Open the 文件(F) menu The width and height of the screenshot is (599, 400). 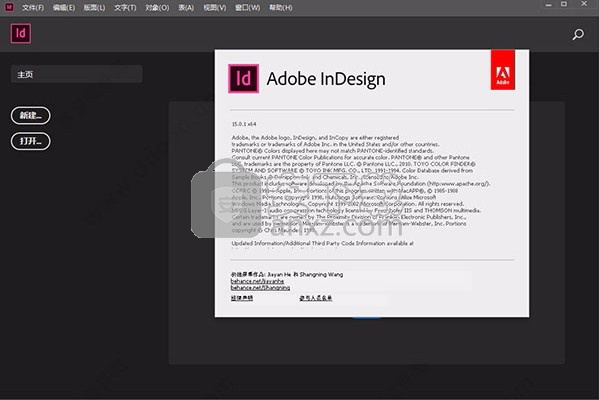coord(33,8)
